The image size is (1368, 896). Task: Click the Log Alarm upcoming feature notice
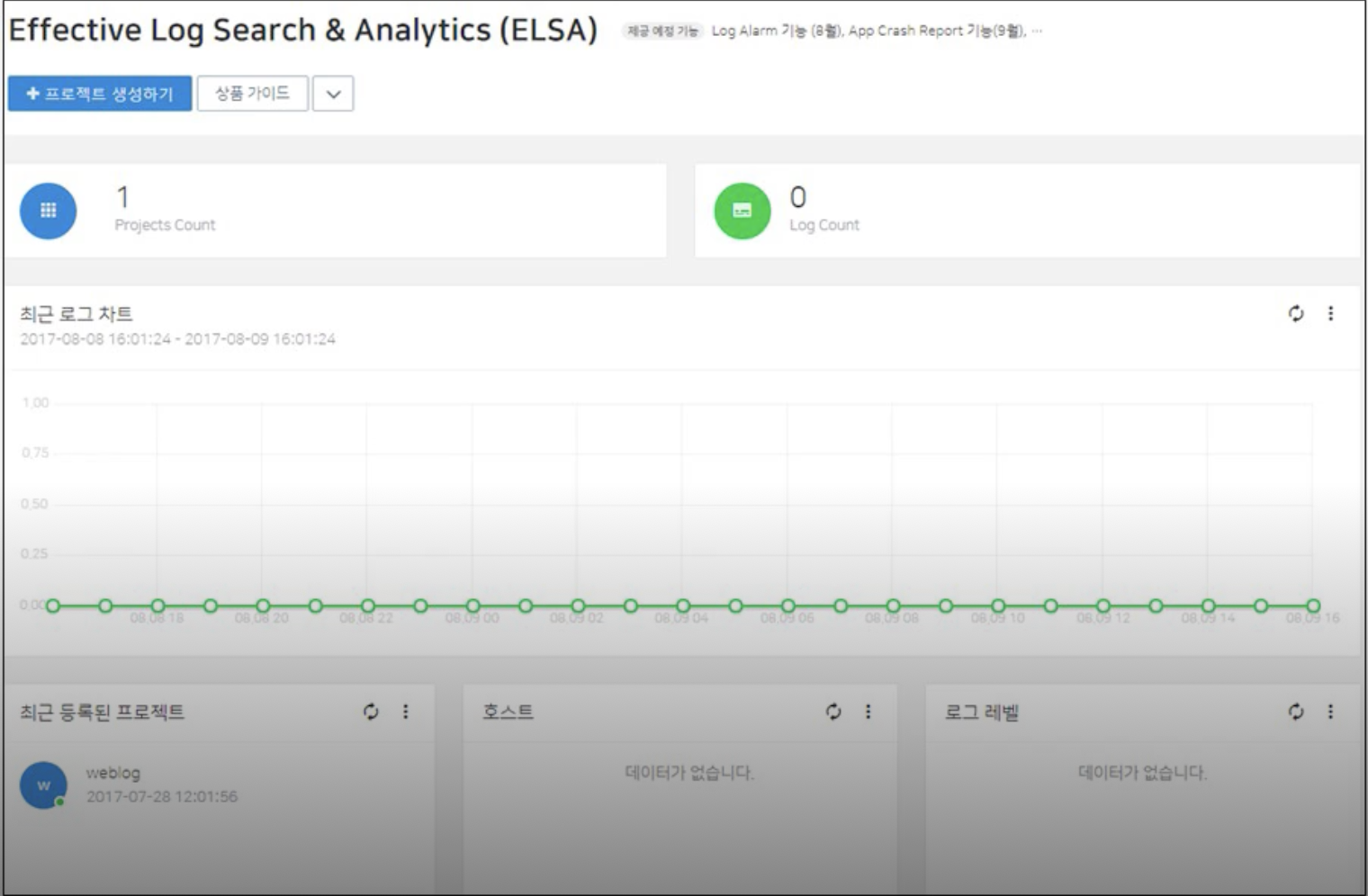[x=778, y=31]
